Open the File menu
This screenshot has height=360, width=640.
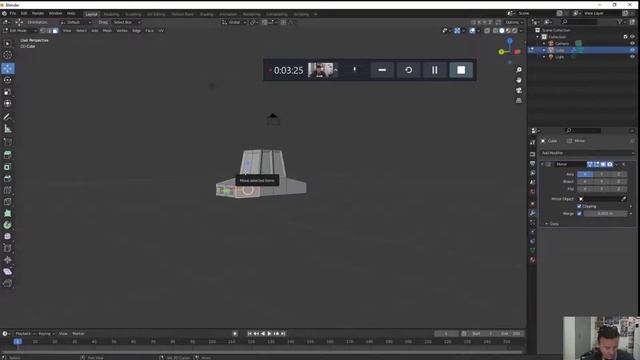point(13,13)
